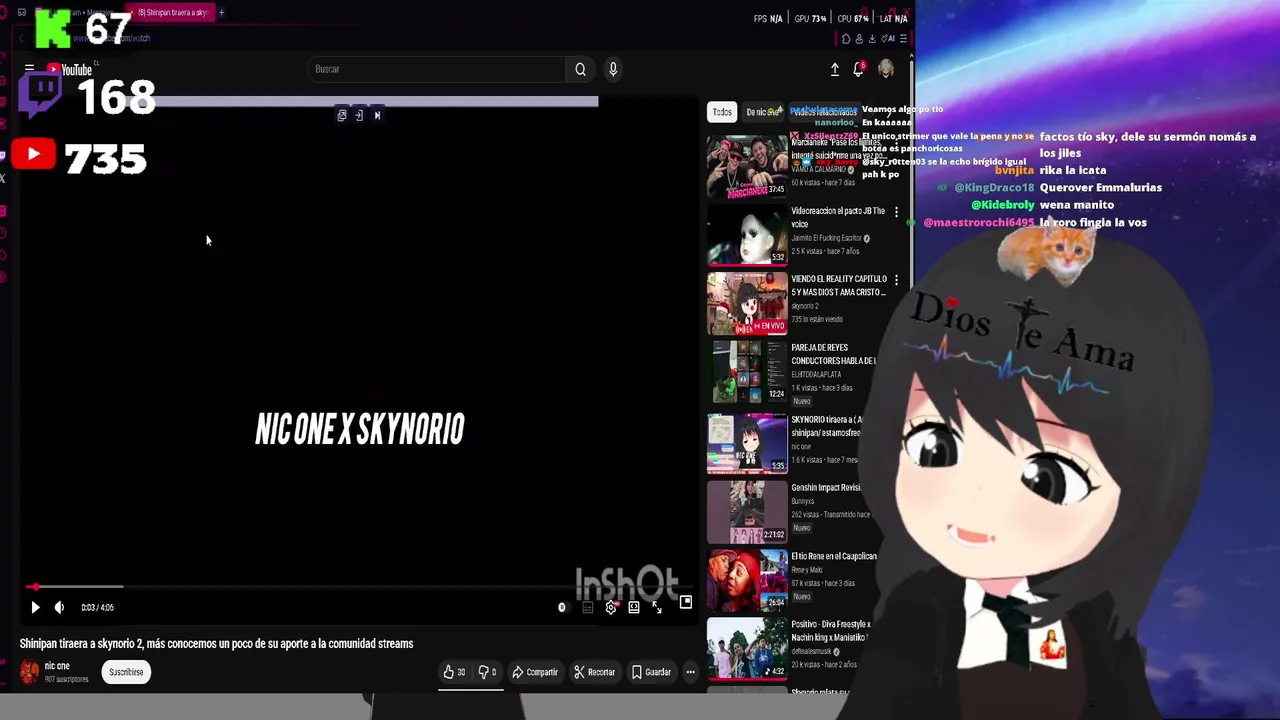Open options for Videoreaccion al pacto video
The height and width of the screenshot is (720, 1280).
tap(896, 212)
